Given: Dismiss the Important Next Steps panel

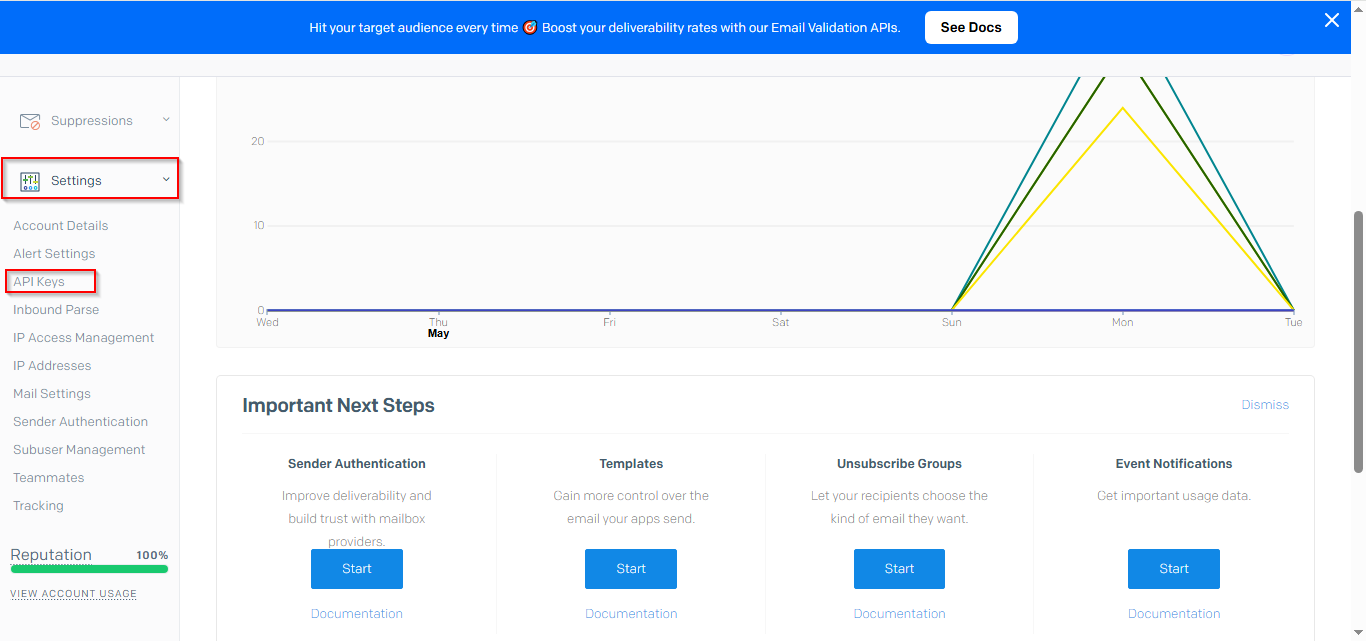Looking at the screenshot, I should tap(1265, 405).
